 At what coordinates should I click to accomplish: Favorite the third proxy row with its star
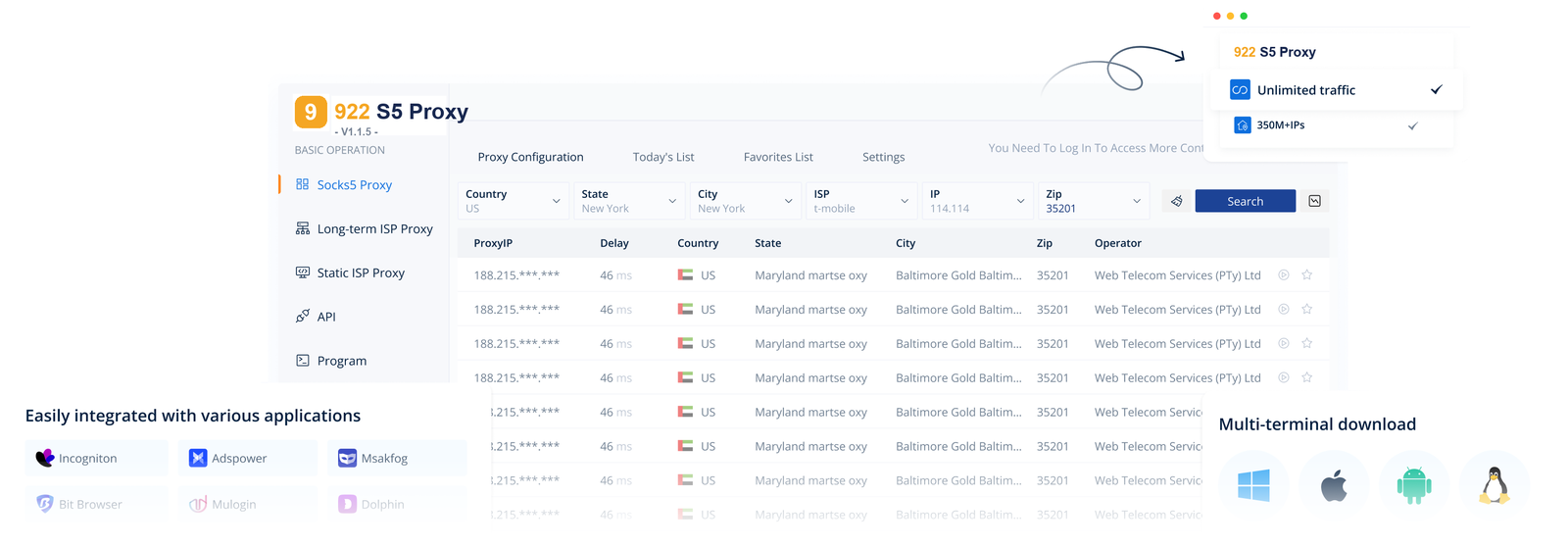[1306, 344]
